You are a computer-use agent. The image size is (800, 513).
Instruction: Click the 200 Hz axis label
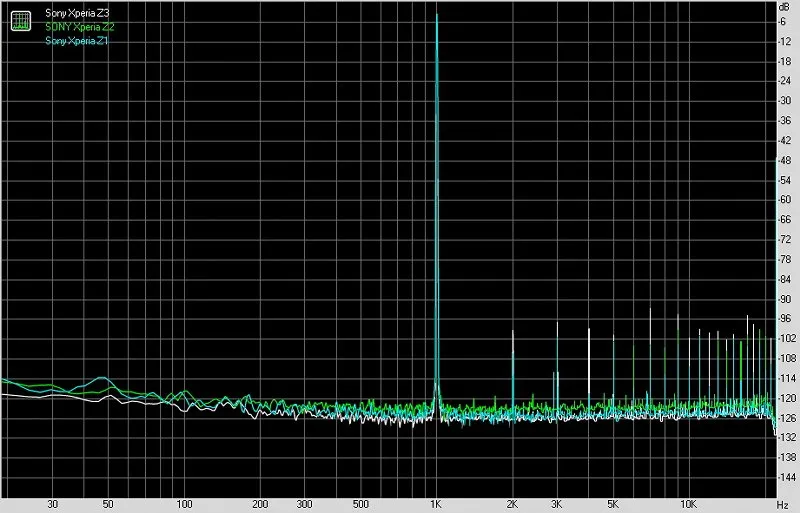coord(260,504)
